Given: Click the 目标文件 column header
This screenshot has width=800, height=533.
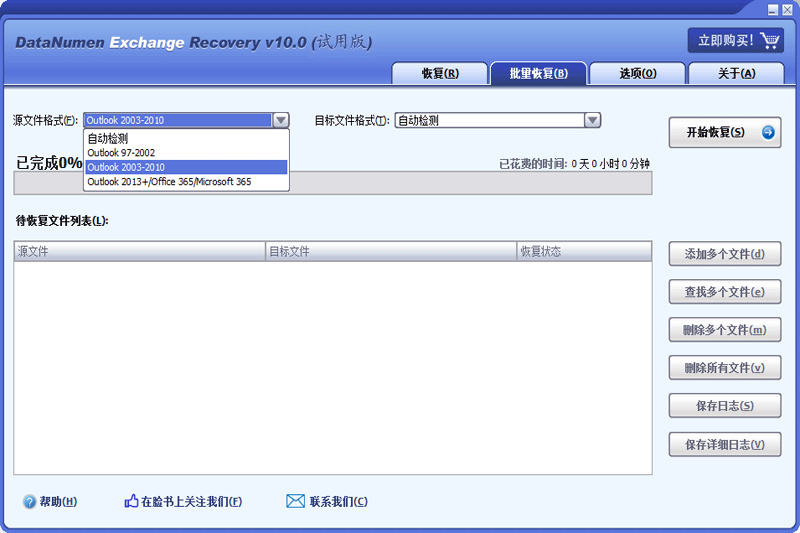Looking at the screenshot, I should pyautogui.click(x=391, y=251).
